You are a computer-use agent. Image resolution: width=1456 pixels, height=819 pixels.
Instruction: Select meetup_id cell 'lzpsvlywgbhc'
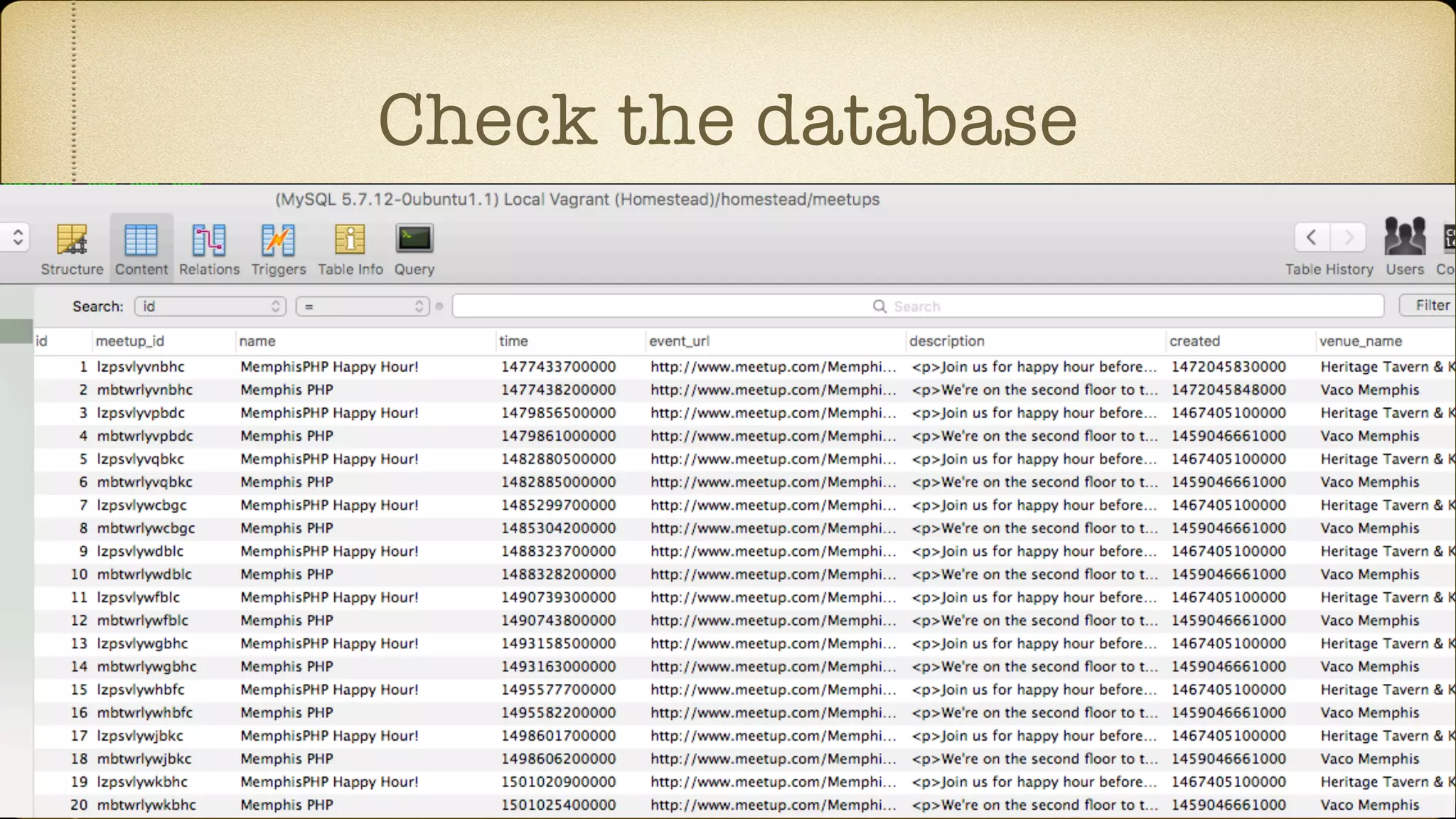[x=143, y=643]
